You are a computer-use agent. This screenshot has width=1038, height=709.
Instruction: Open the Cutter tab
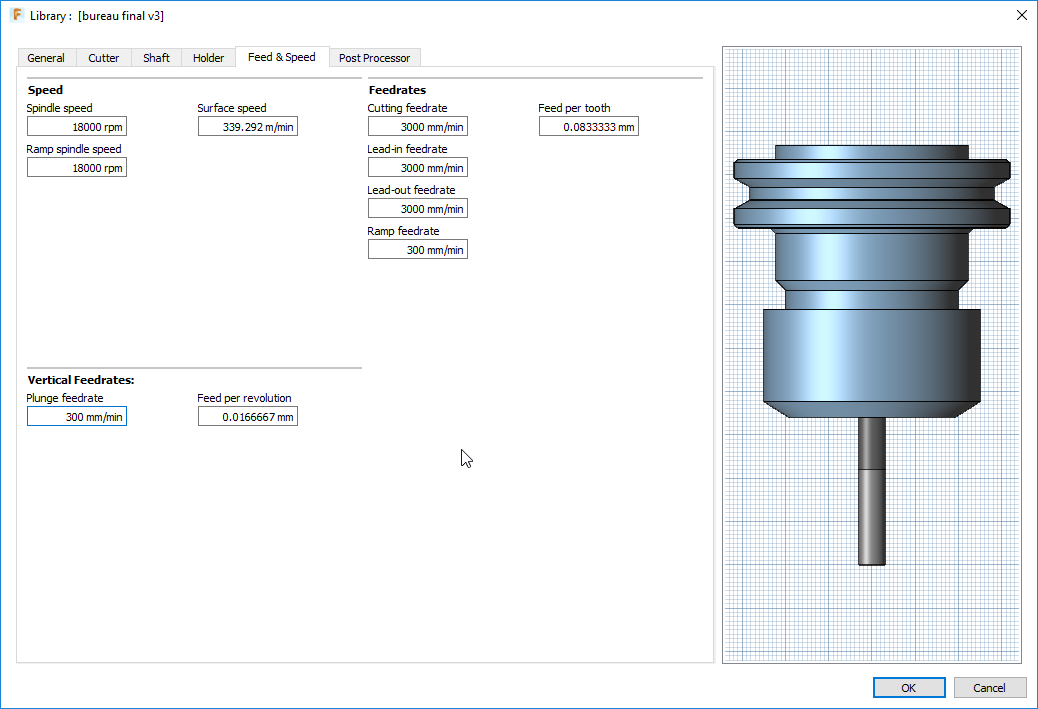coord(103,58)
